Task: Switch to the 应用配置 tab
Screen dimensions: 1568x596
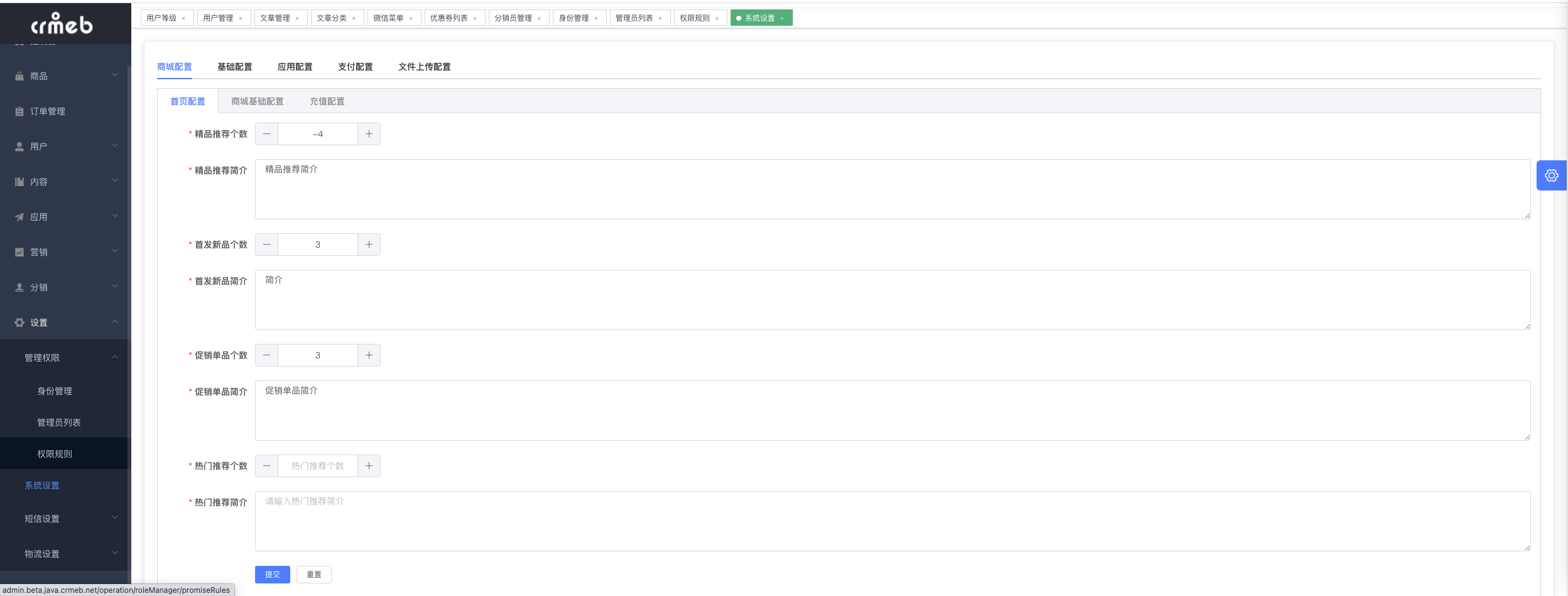Action: click(295, 67)
